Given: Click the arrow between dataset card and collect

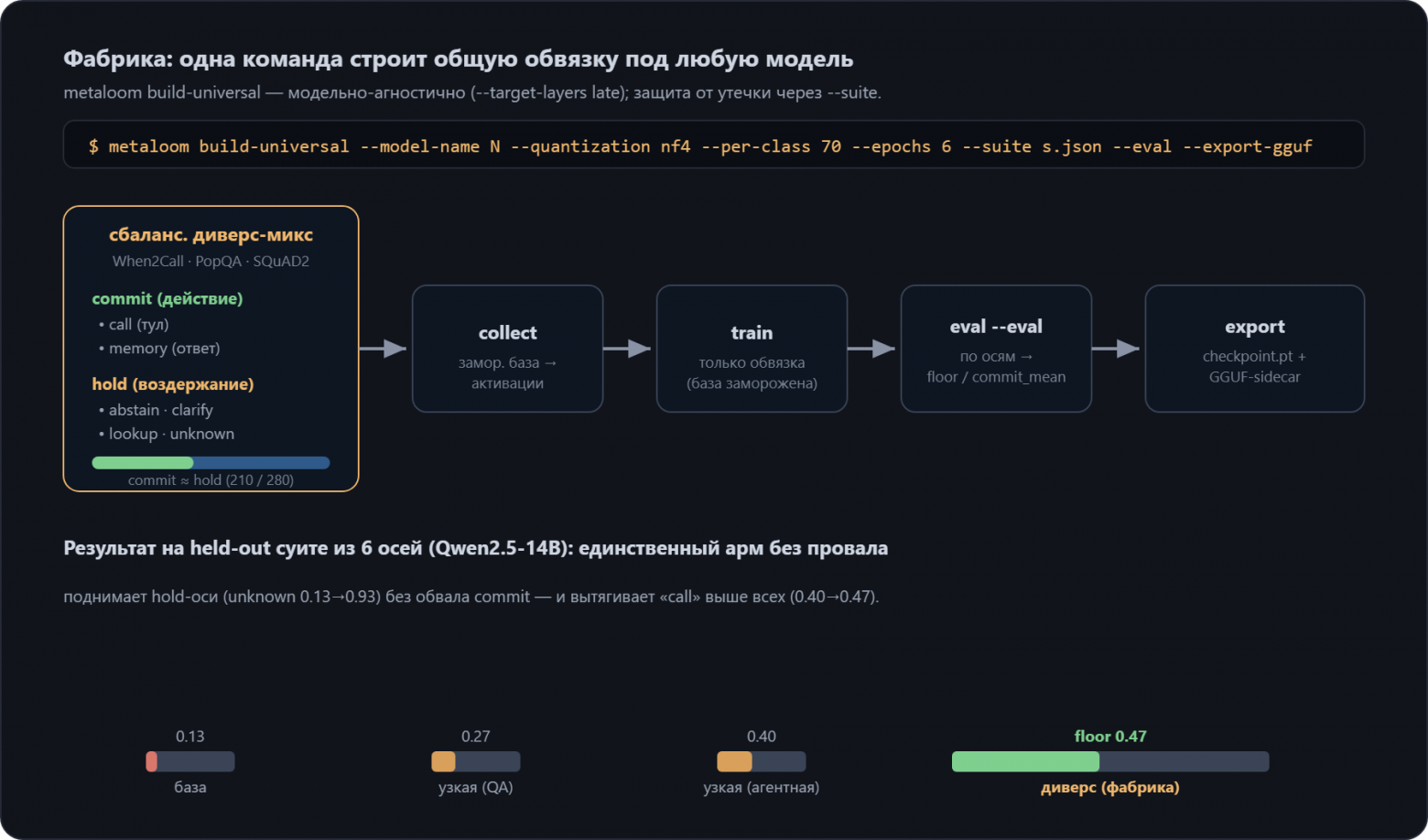Looking at the screenshot, I should tap(383, 349).
